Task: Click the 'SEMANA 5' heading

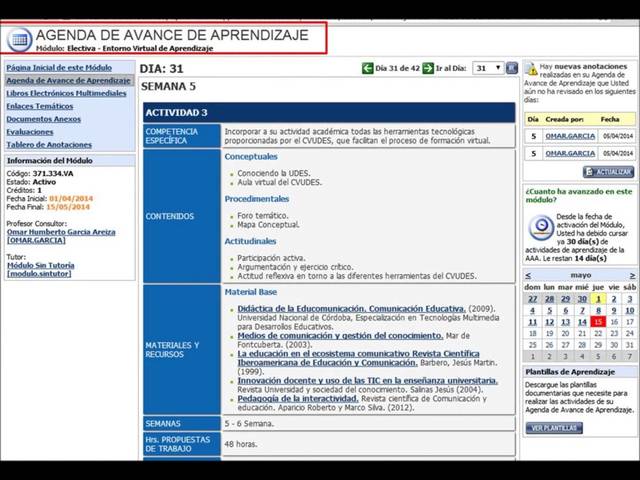Action: [x=168, y=87]
